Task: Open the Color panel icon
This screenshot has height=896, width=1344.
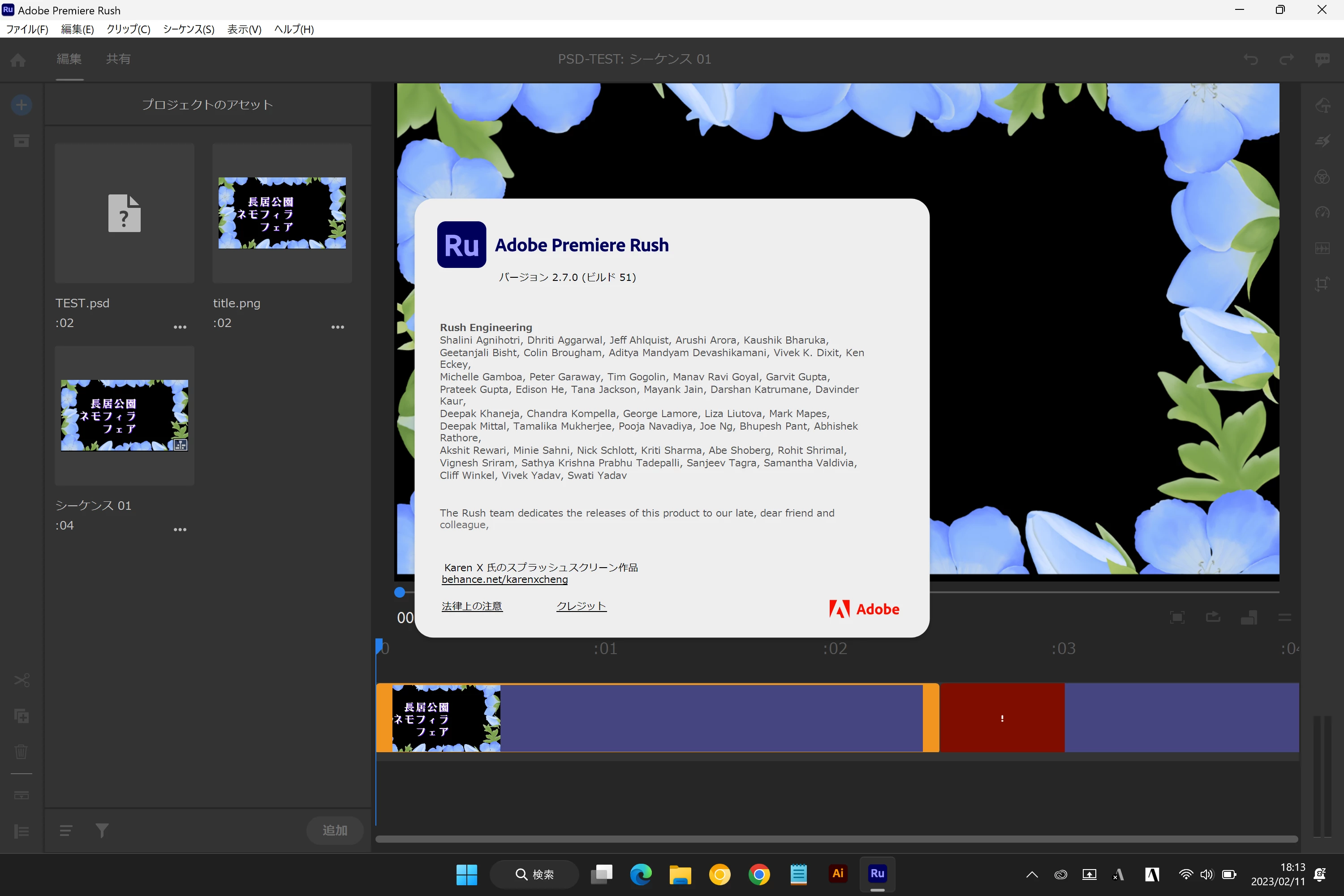Action: 1322,177
